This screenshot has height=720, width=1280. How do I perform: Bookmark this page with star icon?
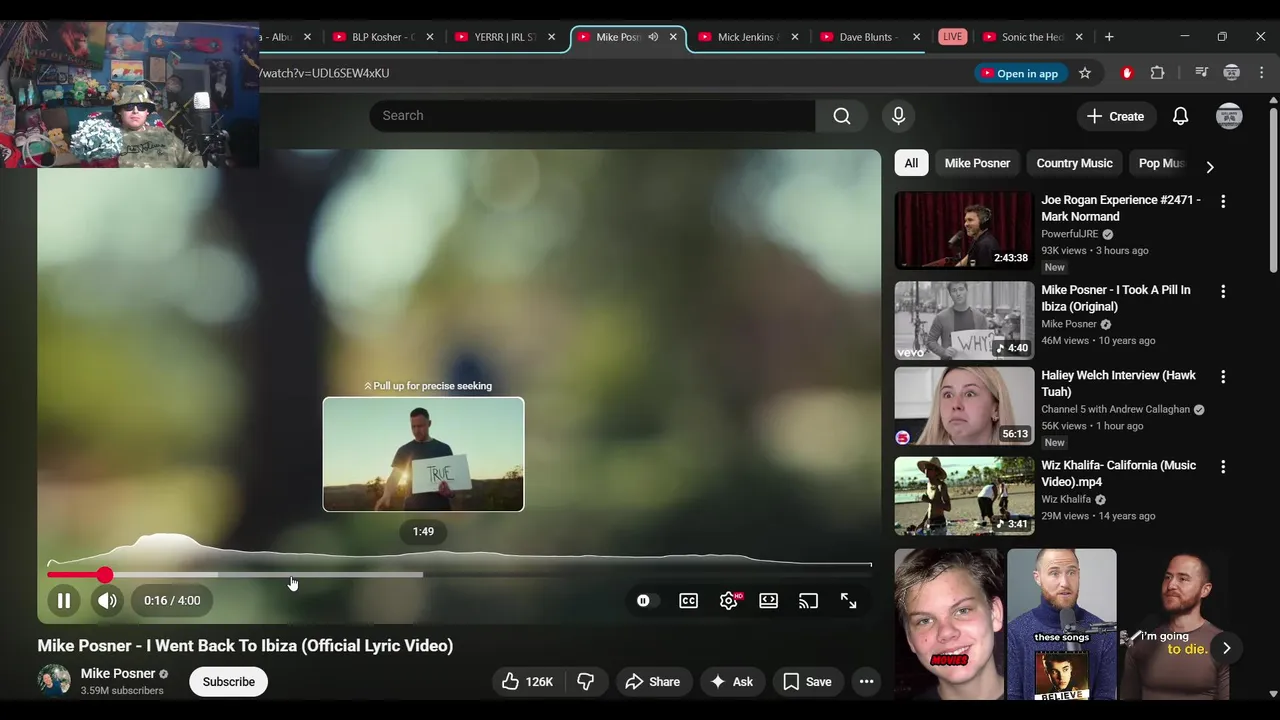[x=1085, y=73]
